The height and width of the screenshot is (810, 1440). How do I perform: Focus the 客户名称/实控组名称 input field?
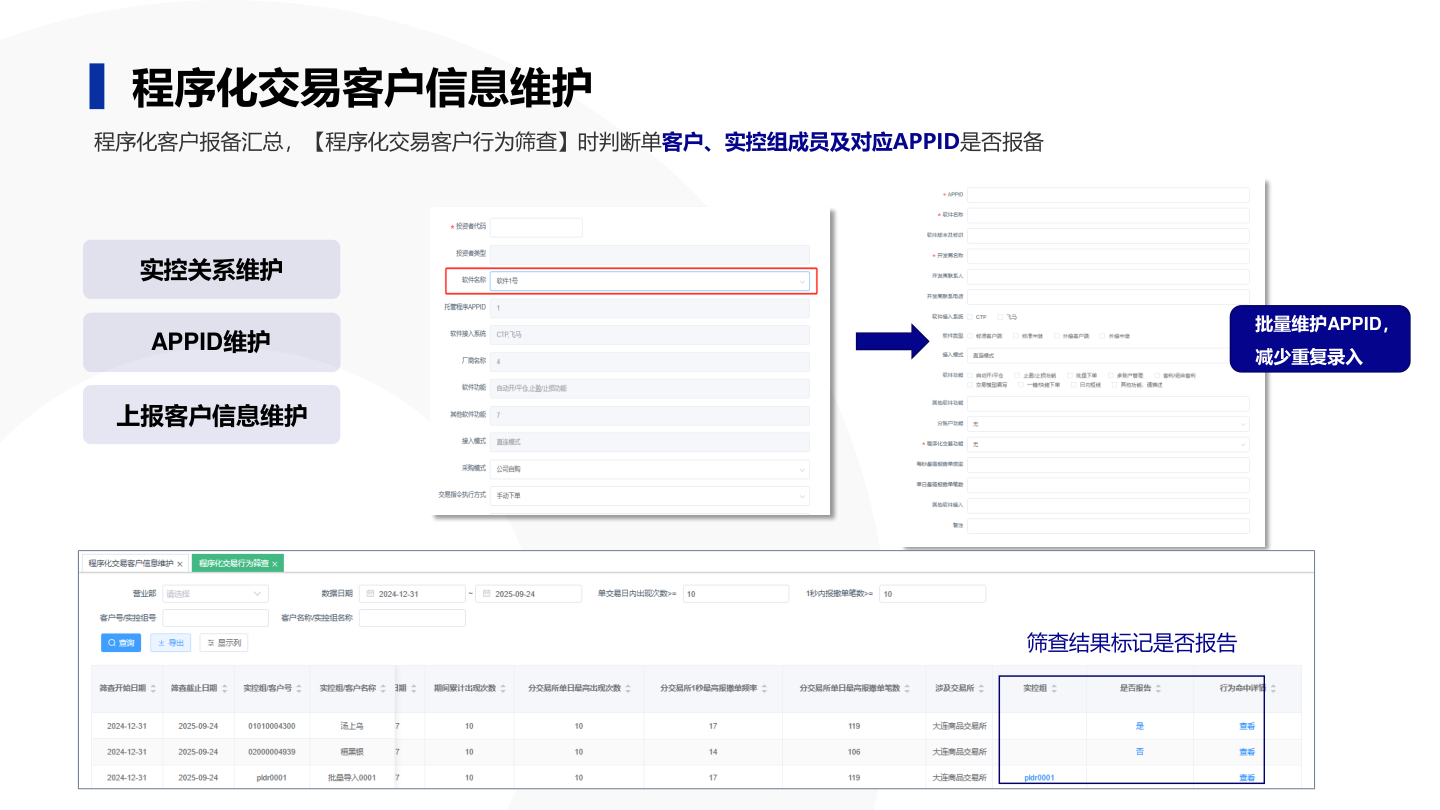pos(412,618)
